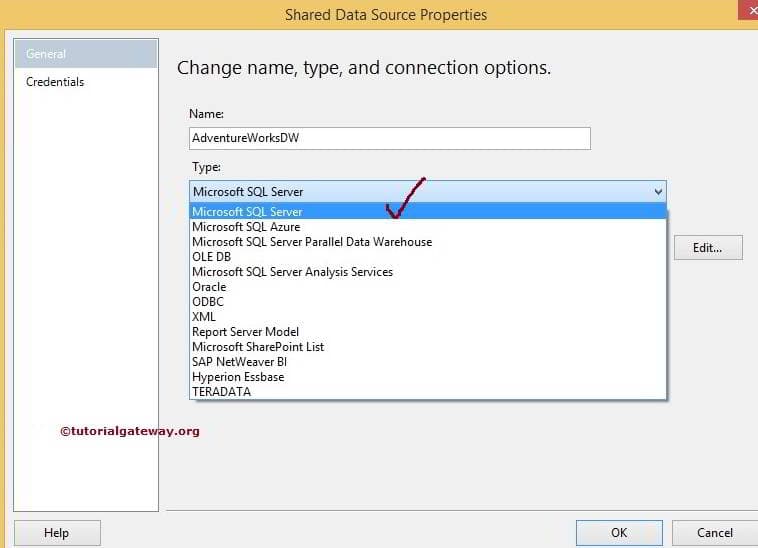Confirm with the OK button

click(x=619, y=533)
